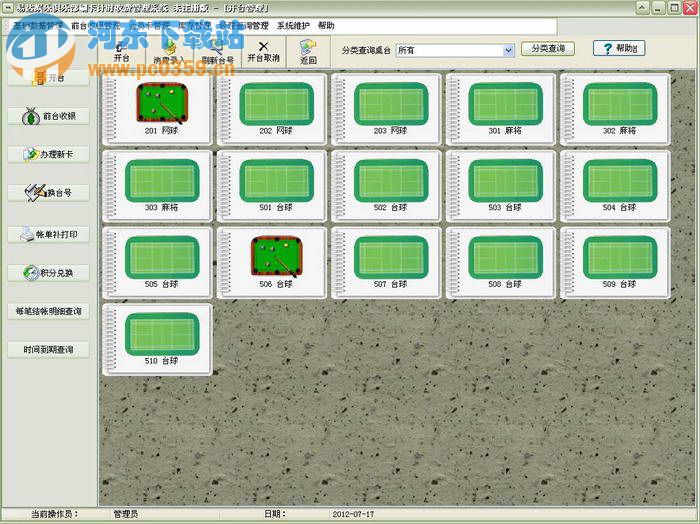Open the 分类查询桌台 dropdown showing 所有
The image size is (700, 524).
pos(455,50)
